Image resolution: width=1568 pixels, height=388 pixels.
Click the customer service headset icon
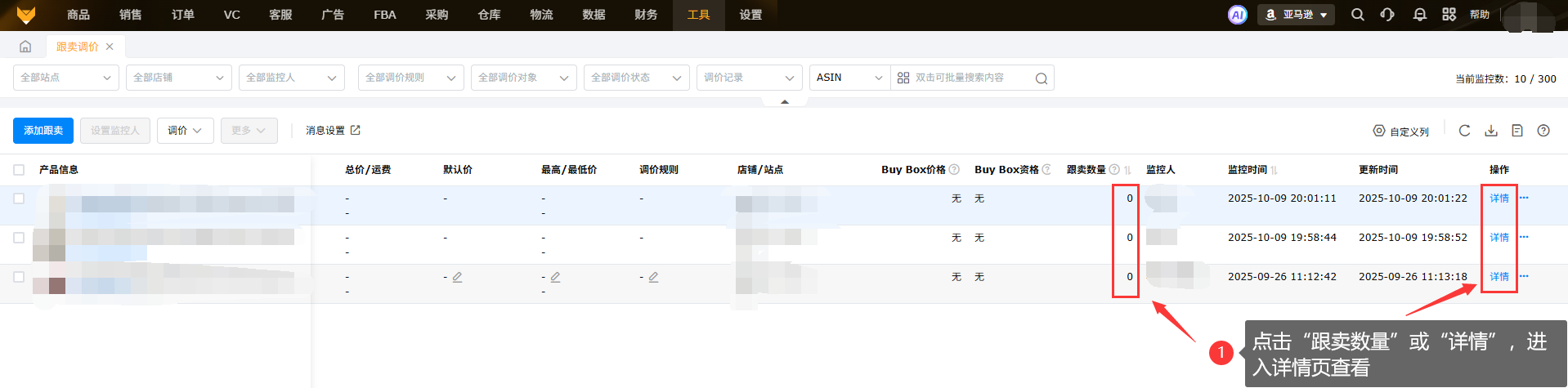click(x=1387, y=15)
